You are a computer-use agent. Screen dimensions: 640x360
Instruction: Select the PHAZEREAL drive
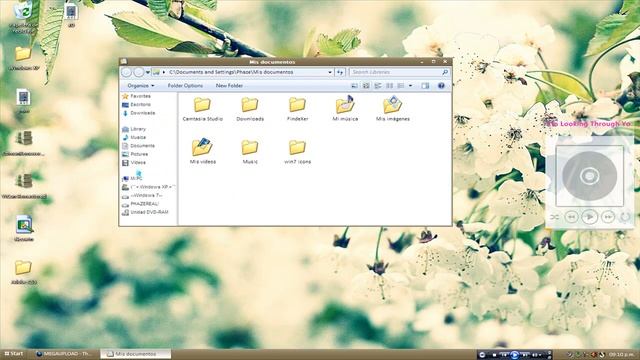pos(140,204)
